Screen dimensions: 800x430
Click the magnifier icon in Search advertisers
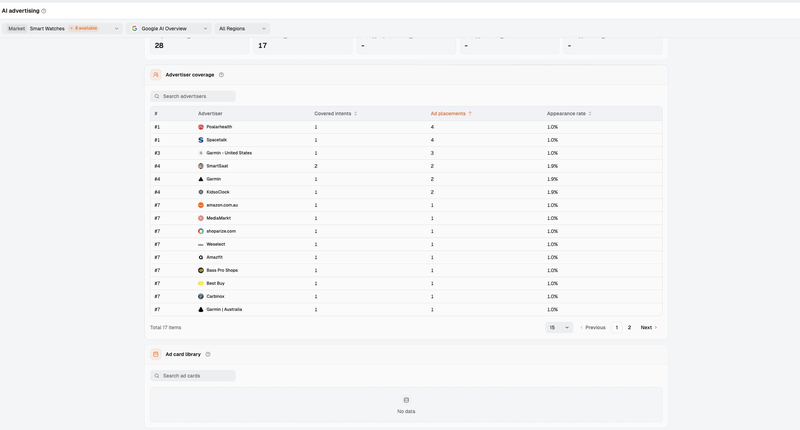pos(157,96)
